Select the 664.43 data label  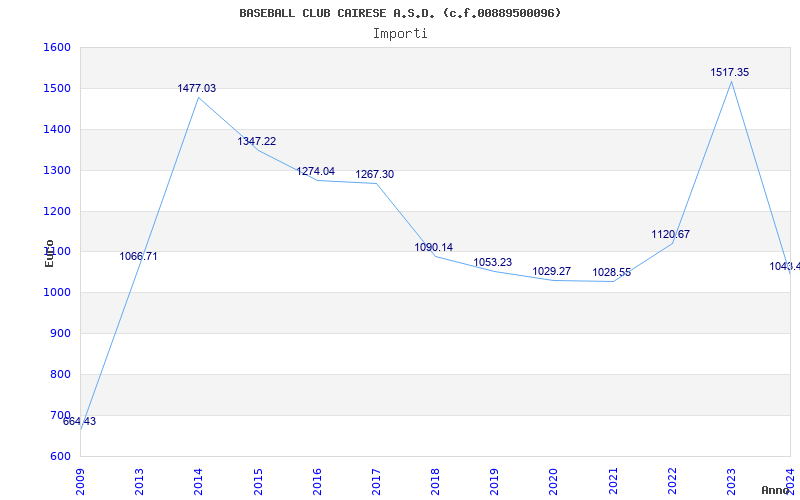point(80,421)
